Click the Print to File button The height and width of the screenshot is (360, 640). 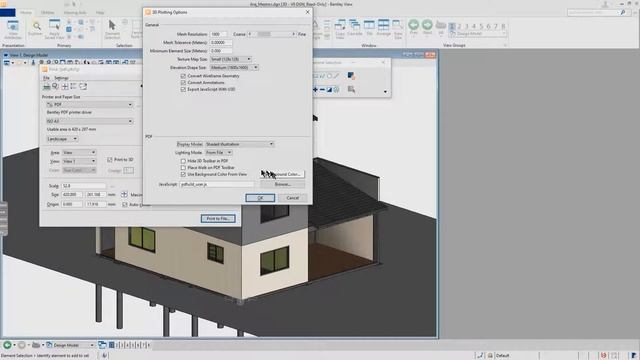coord(218,218)
